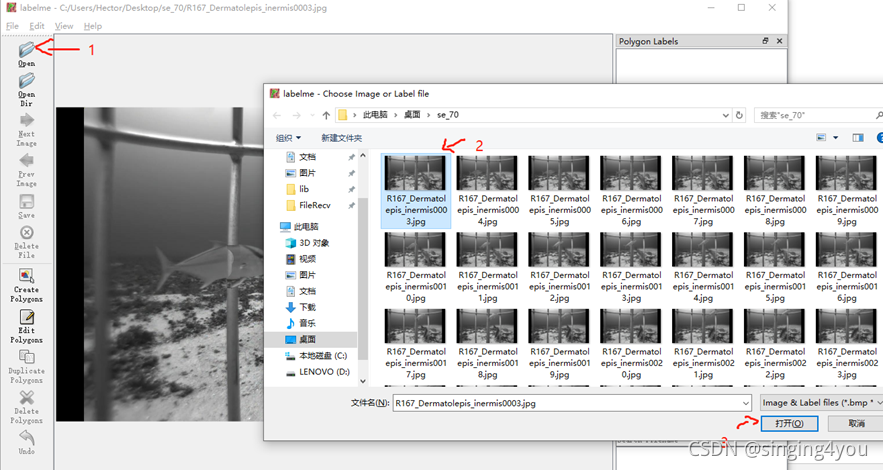
Task: Click the 文件名 text field
Action: tap(567, 404)
